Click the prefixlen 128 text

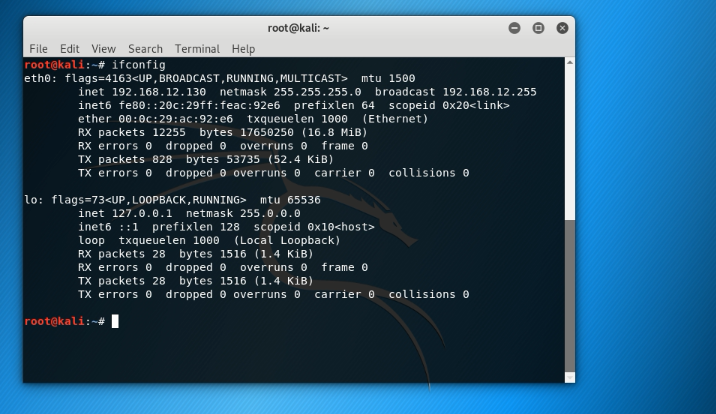tap(196, 227)
